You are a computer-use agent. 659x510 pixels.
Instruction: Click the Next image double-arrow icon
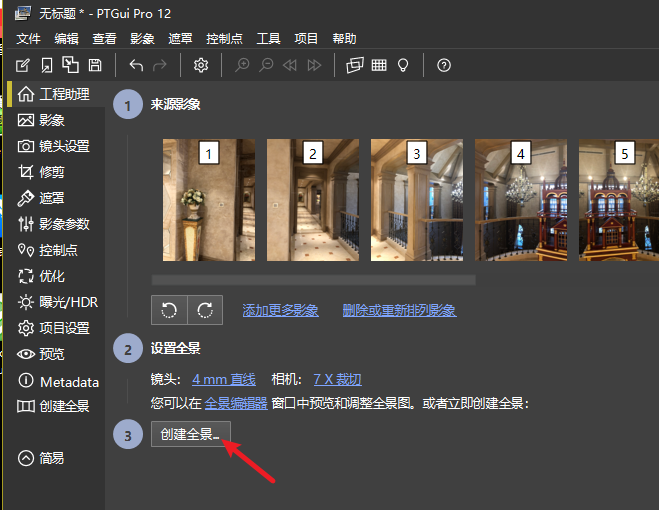[x=314, y=65]
